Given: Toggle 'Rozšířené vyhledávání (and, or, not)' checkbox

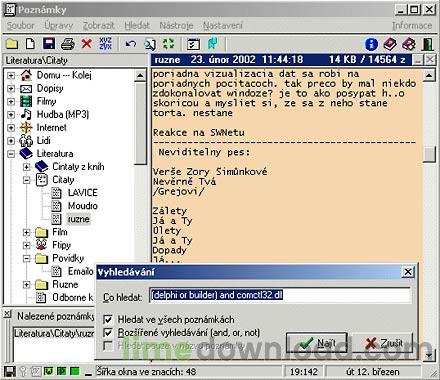Looking at the screenshot, I should point(108,332).
